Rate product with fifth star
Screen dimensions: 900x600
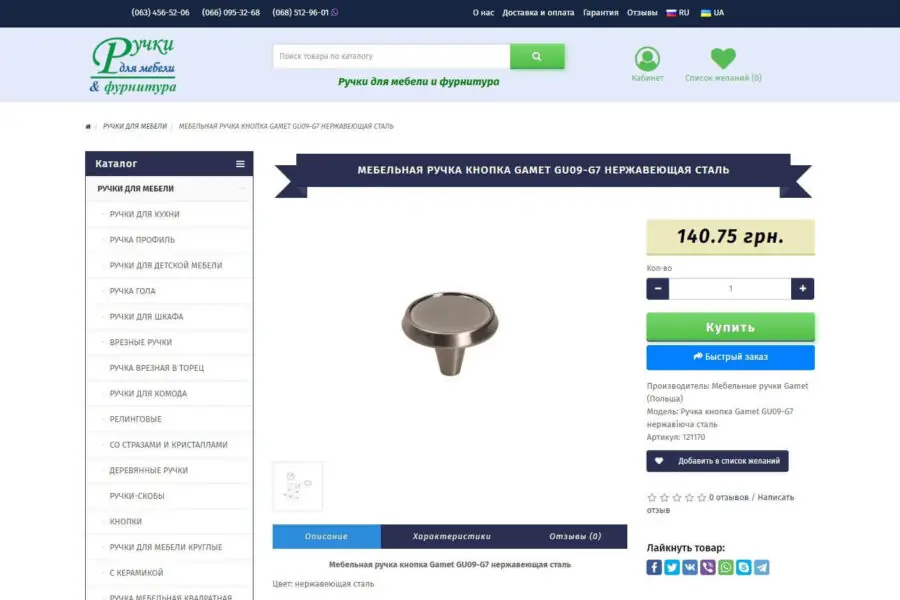coord(701,497)
